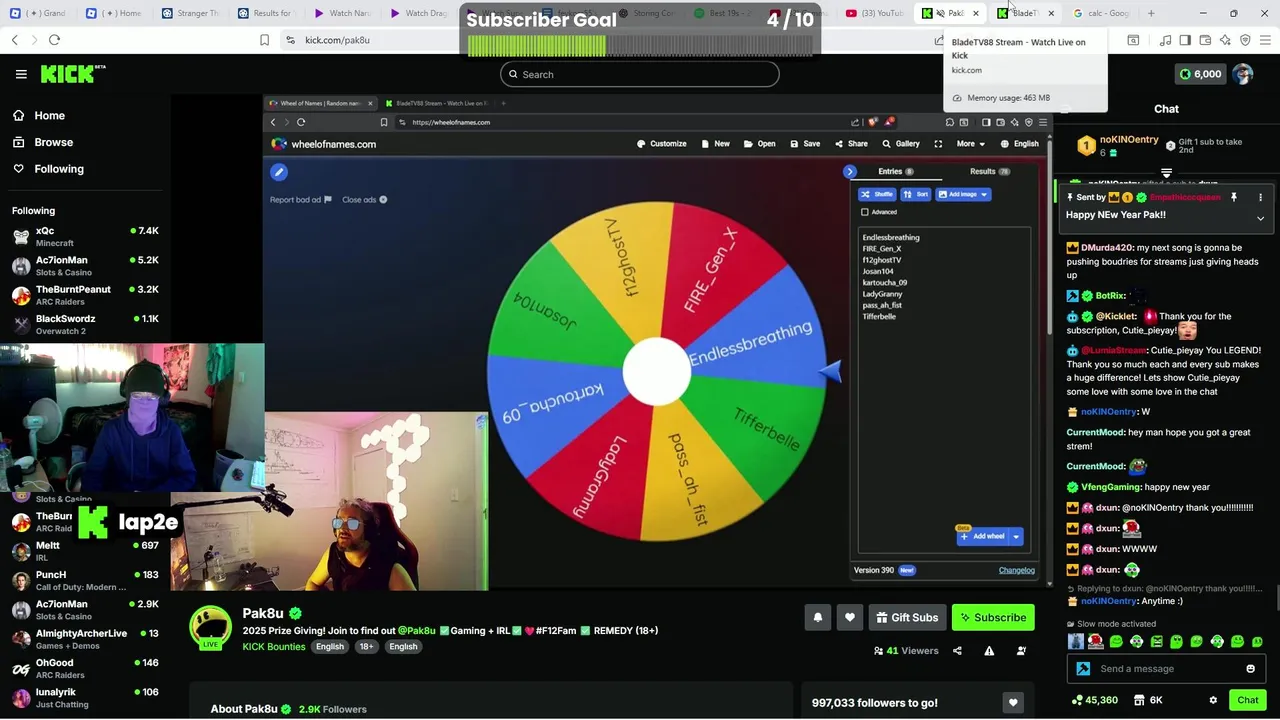1280x720 pixels.
Task: Click the notification bell for Pak8u
Action: 817,617
